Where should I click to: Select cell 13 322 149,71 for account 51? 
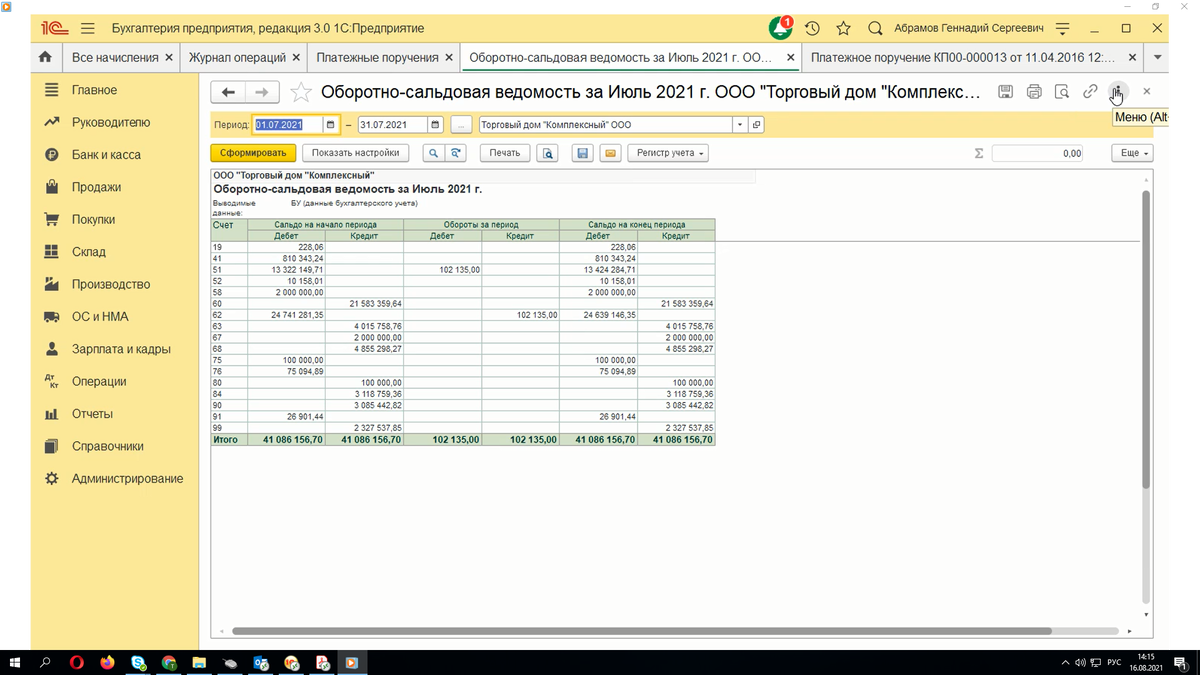point(285,270)
